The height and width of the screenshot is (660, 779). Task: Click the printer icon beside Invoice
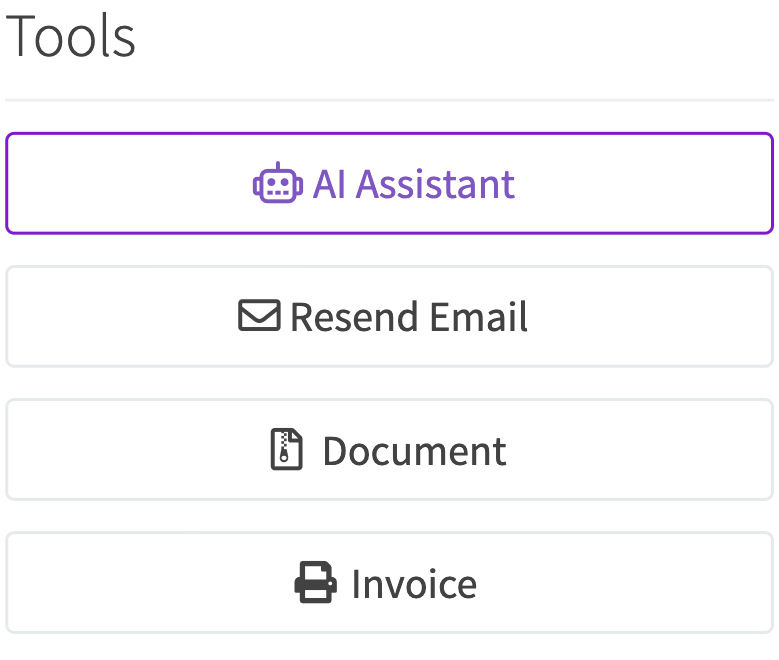[315, 582]
